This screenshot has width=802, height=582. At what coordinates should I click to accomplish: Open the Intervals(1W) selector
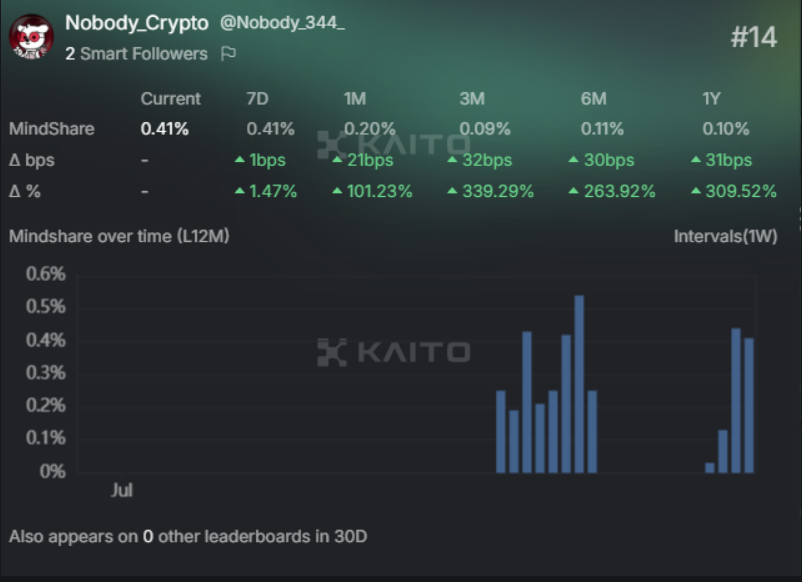725,236
